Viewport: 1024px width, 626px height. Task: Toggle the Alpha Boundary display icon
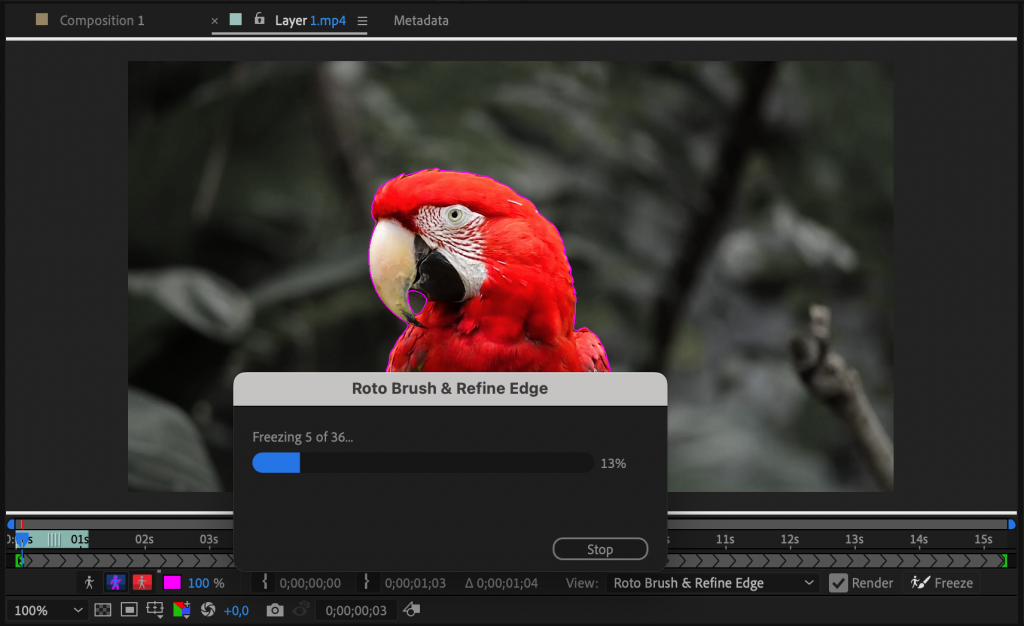(116, 582)
